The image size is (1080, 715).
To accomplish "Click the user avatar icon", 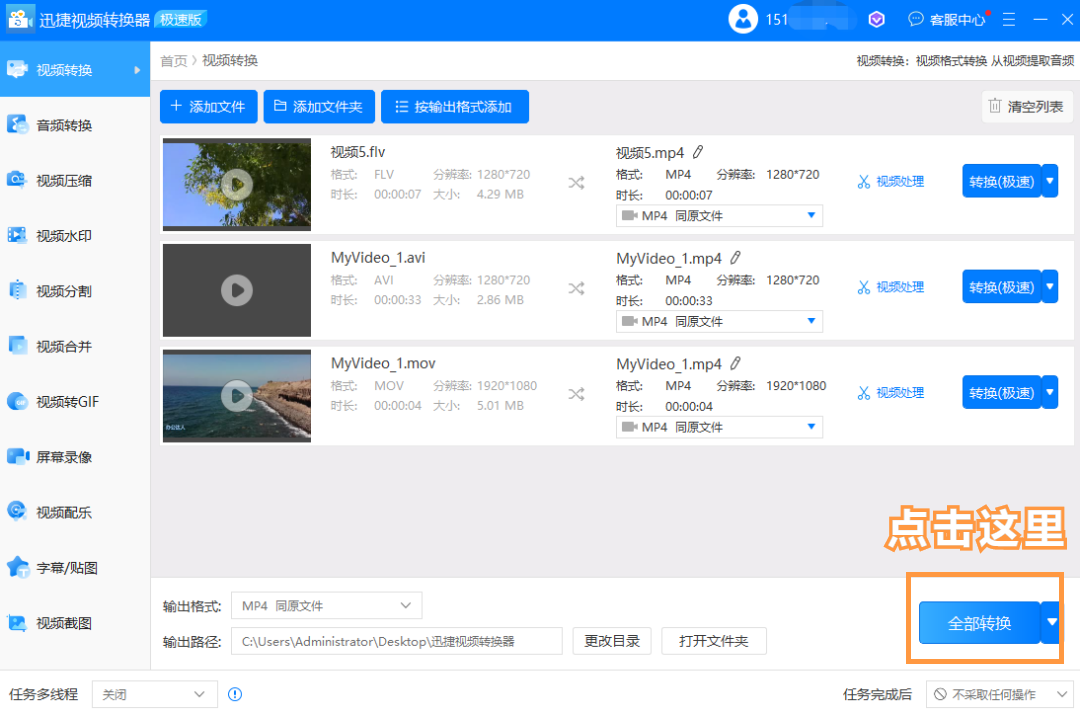I will coord(743,19).
